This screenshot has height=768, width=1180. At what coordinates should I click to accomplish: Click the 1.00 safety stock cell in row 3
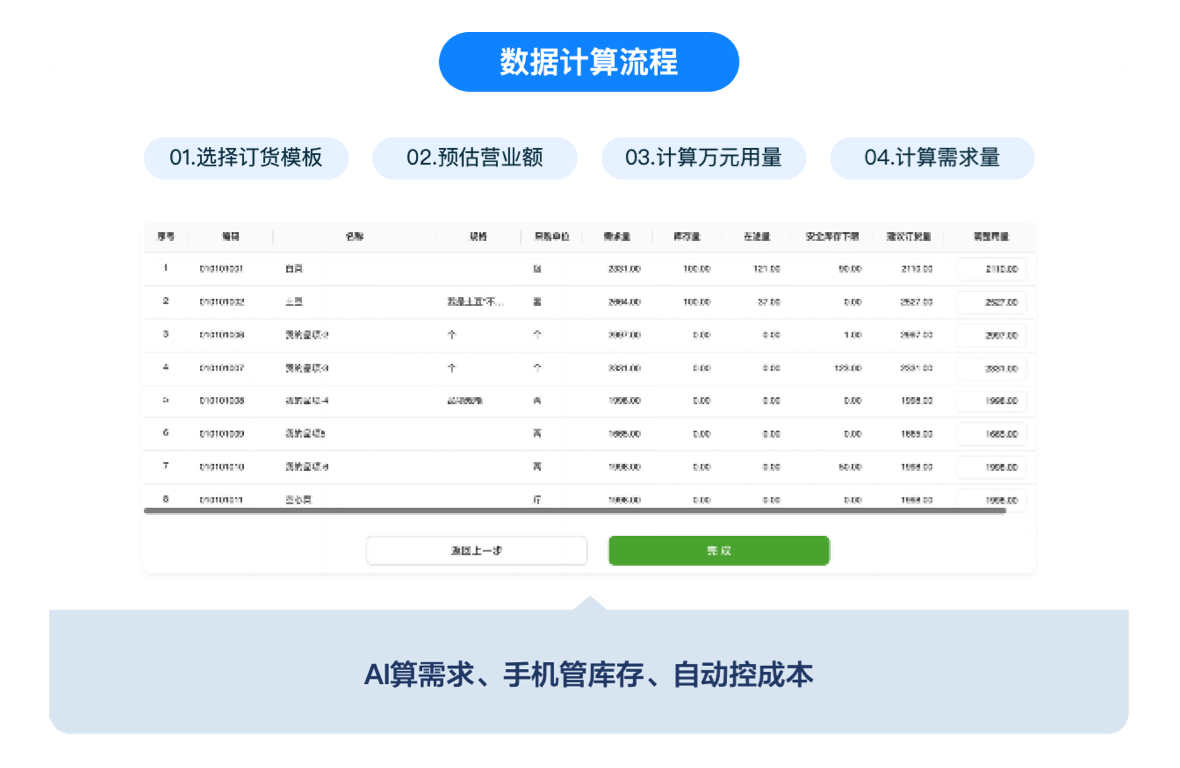coord(853,335)
